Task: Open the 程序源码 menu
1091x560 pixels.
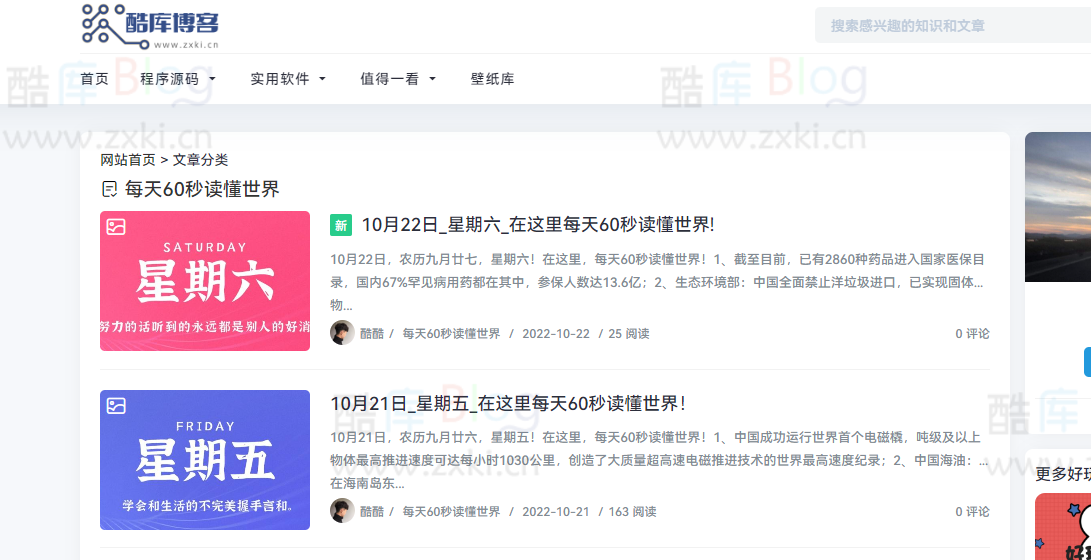Action: click(169, 79)
